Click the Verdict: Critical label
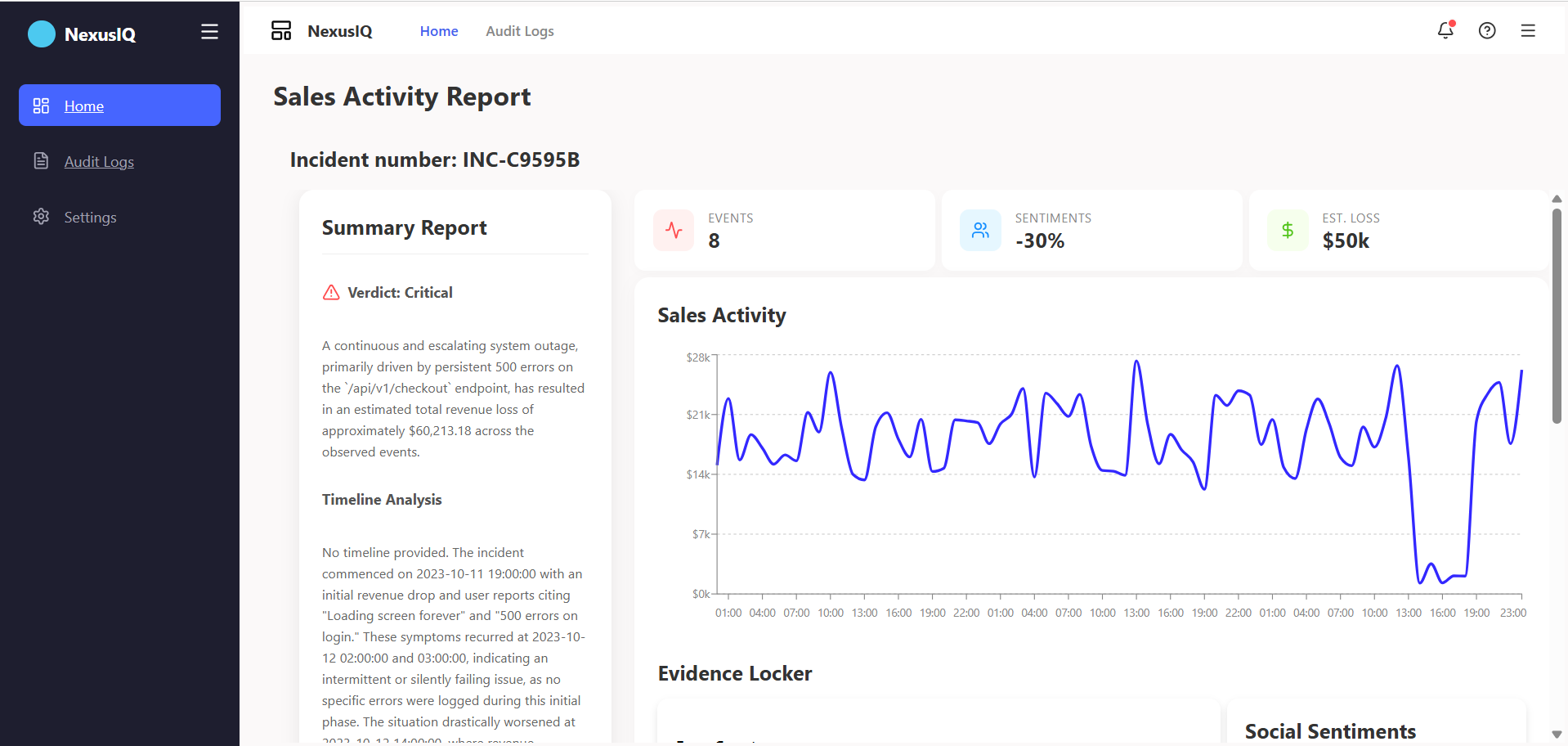1568x746 pixels. pos(400,292)
